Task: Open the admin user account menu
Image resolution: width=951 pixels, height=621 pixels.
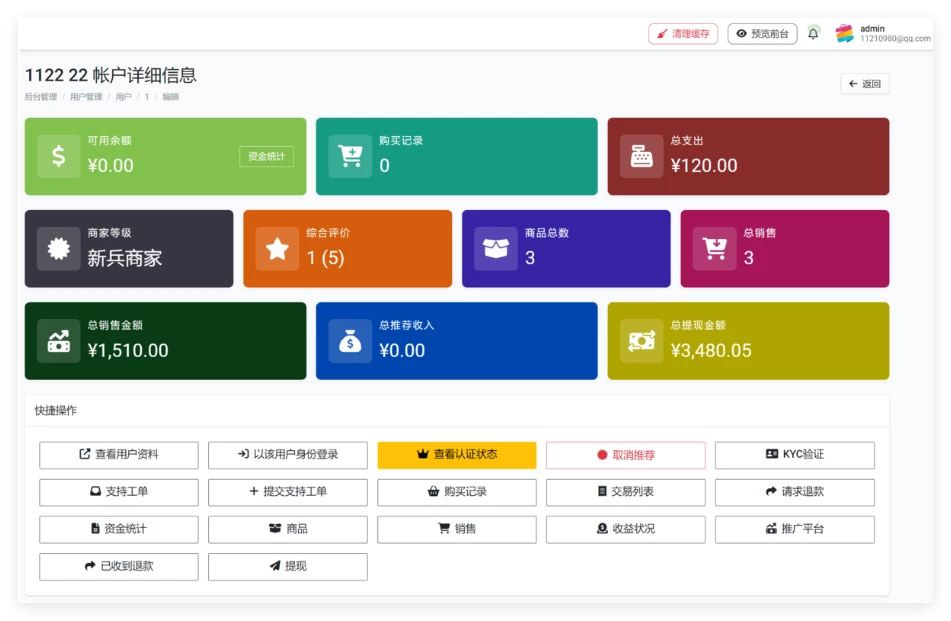Action: tap(882, 34)
